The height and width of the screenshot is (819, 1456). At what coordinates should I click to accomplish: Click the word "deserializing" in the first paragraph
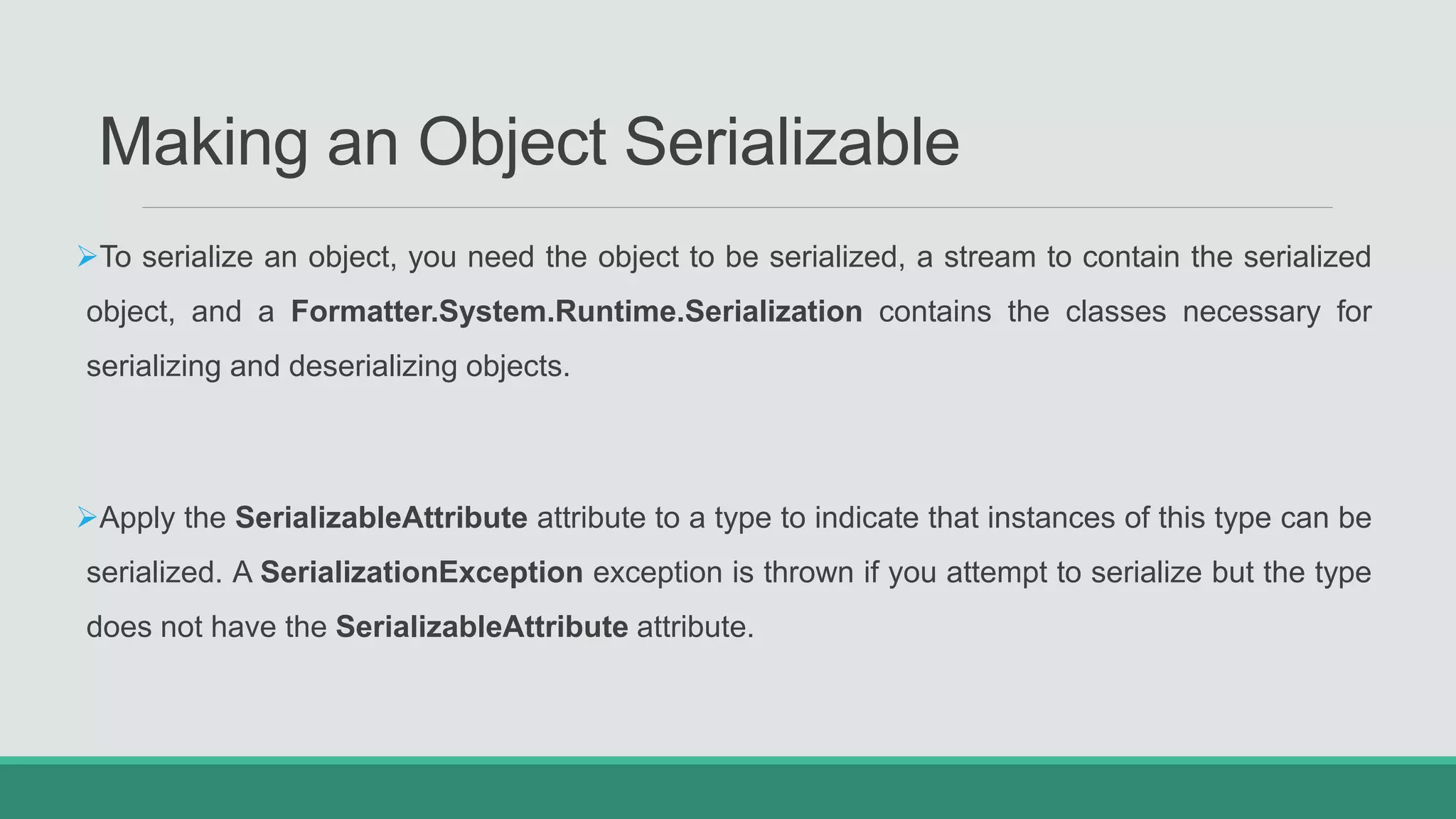point(372,366)
